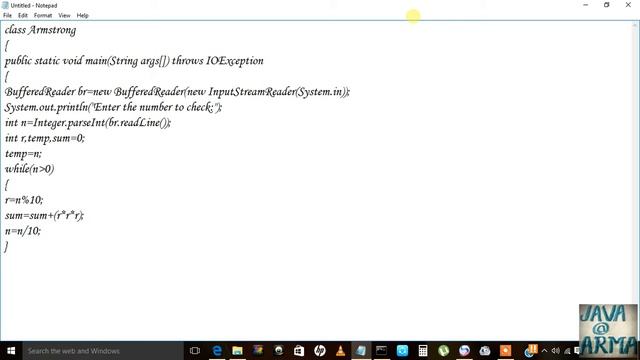The image size is (640, 360).
Task: Close the Notepad window
Action: point(628,5)
